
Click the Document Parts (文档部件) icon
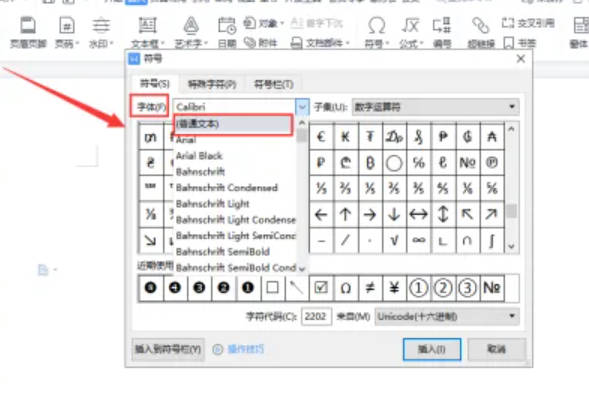[x=296, y=43]
